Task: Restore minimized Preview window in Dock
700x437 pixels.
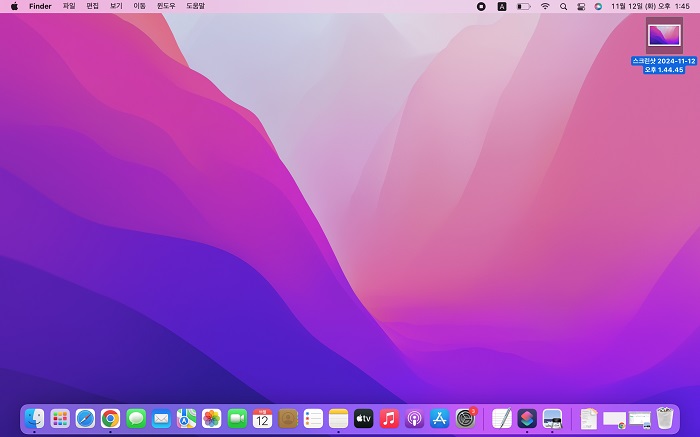Action: click(640, 420)
